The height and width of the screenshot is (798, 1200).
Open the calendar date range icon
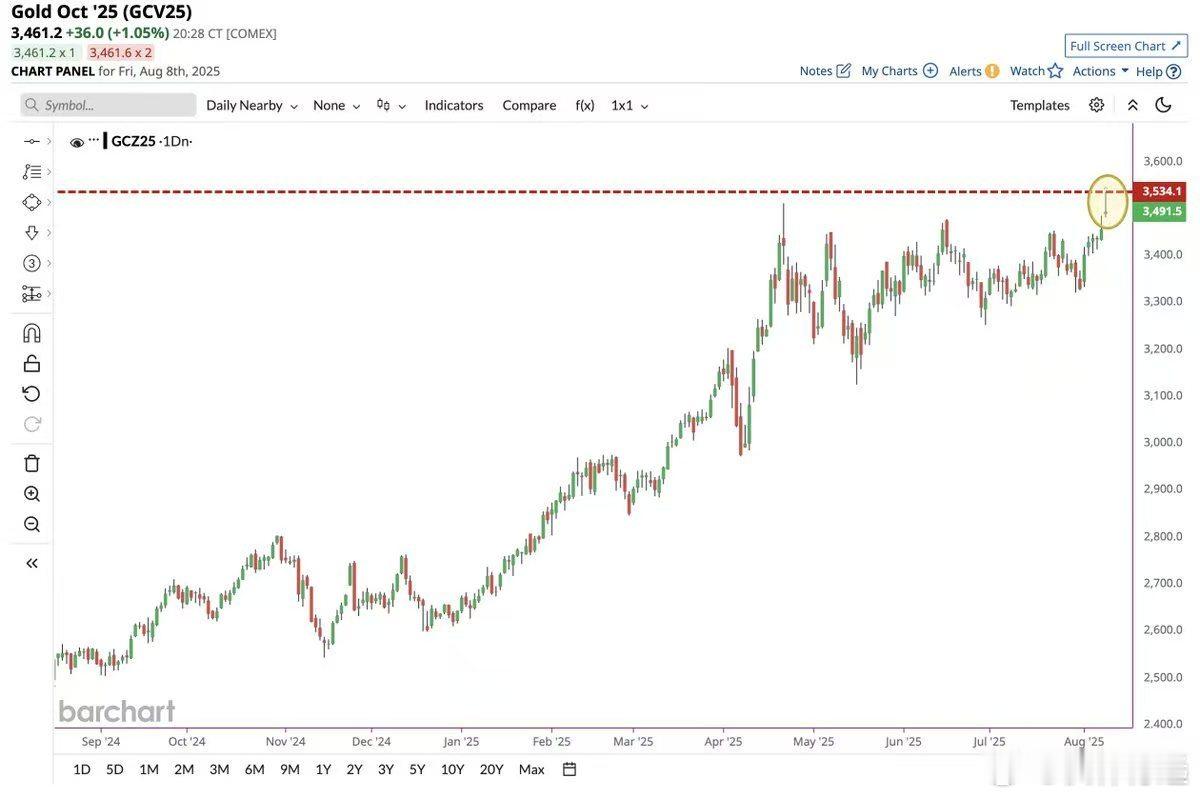[570, 769]
